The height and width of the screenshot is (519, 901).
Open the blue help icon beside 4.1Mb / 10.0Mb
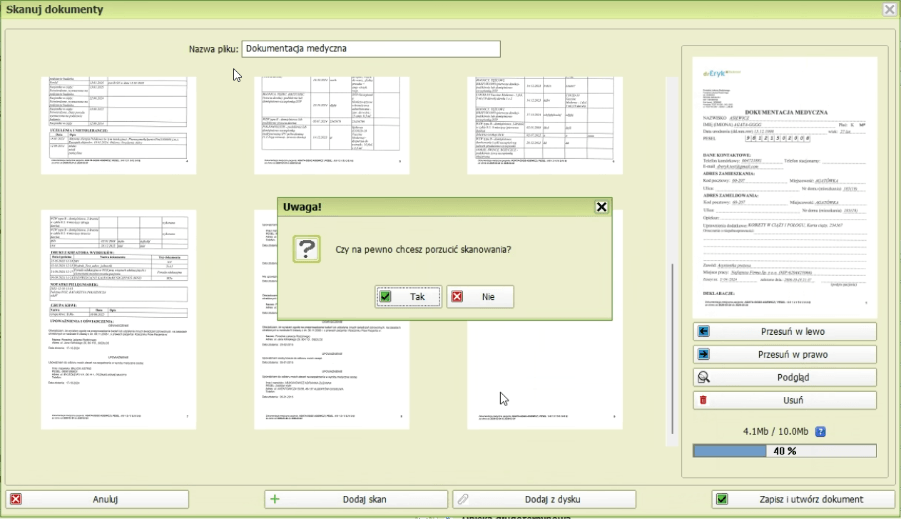821,432
